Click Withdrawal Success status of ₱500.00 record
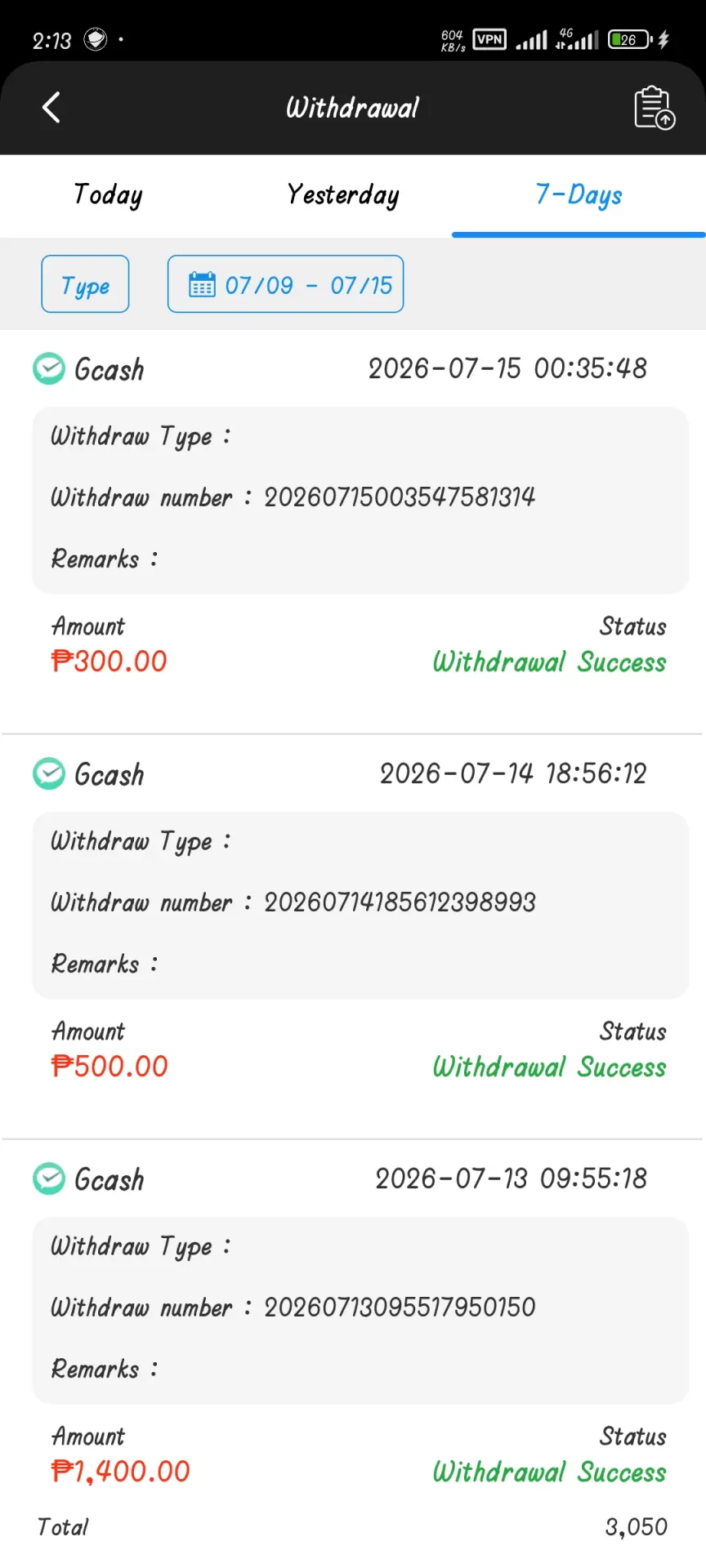 point(549,1067)
